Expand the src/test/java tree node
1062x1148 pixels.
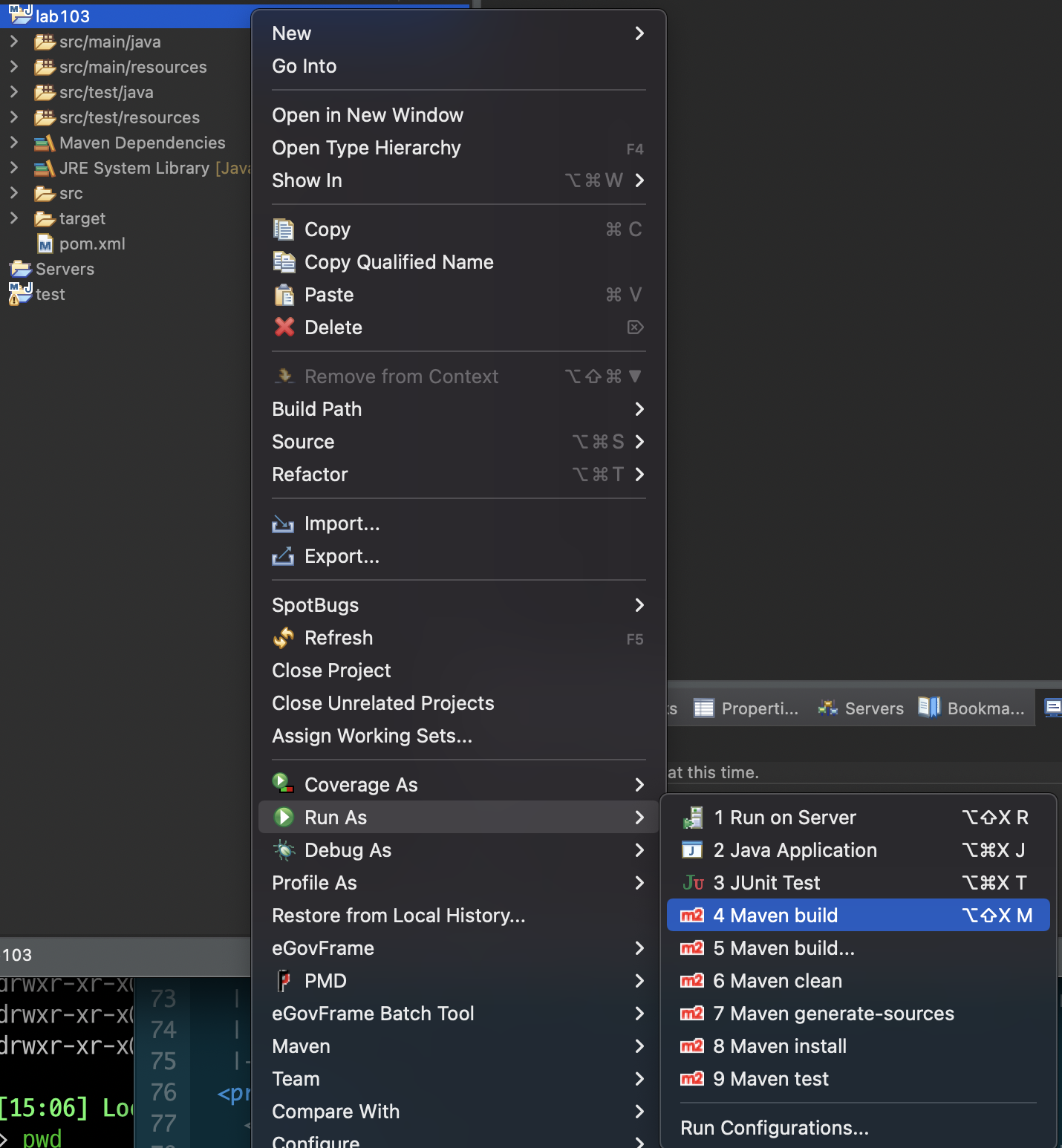13,92
